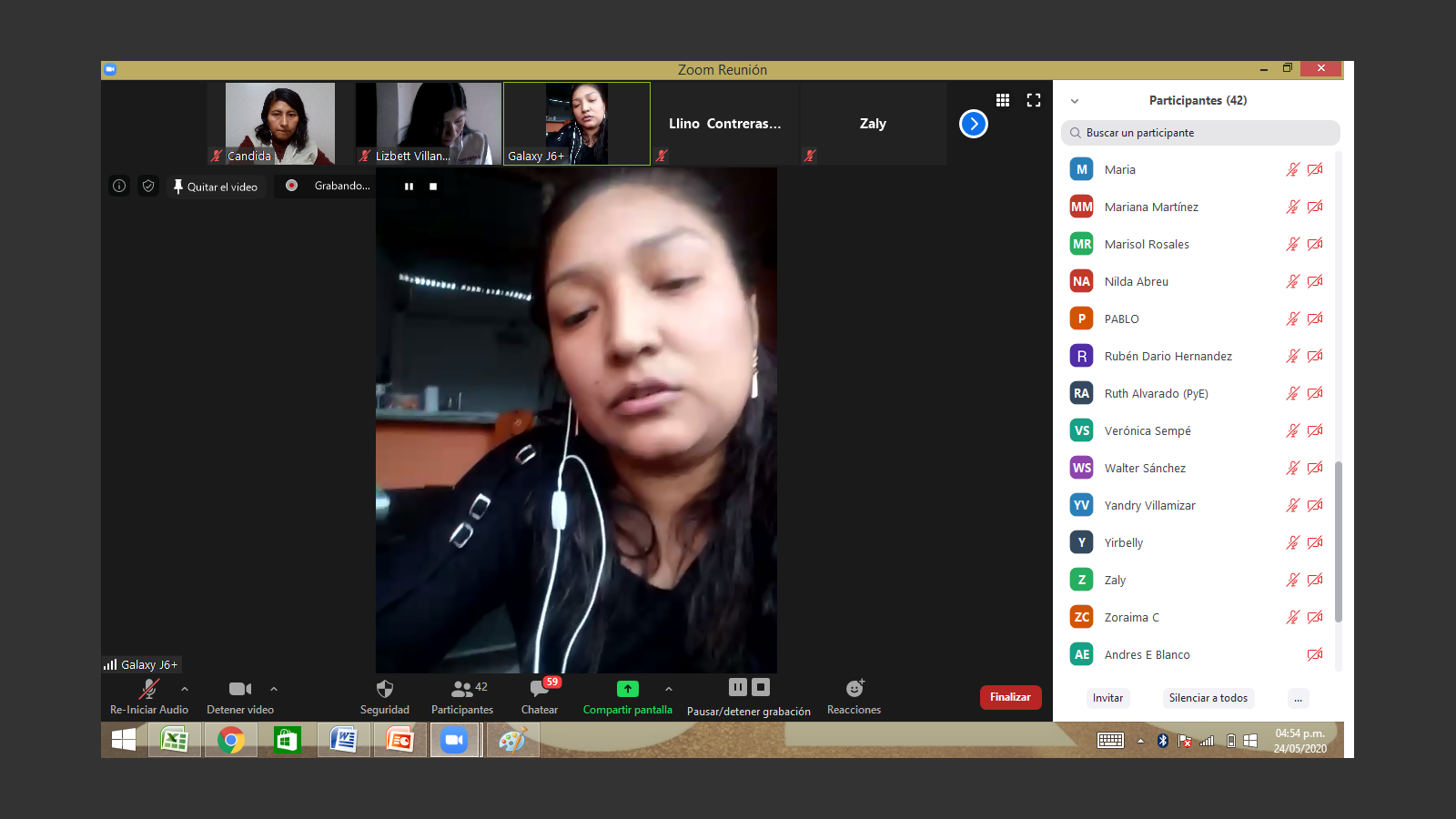The image size is (1456, 819).
Task: Pause recording from bottom toolbar
Action: click(738, 687)
